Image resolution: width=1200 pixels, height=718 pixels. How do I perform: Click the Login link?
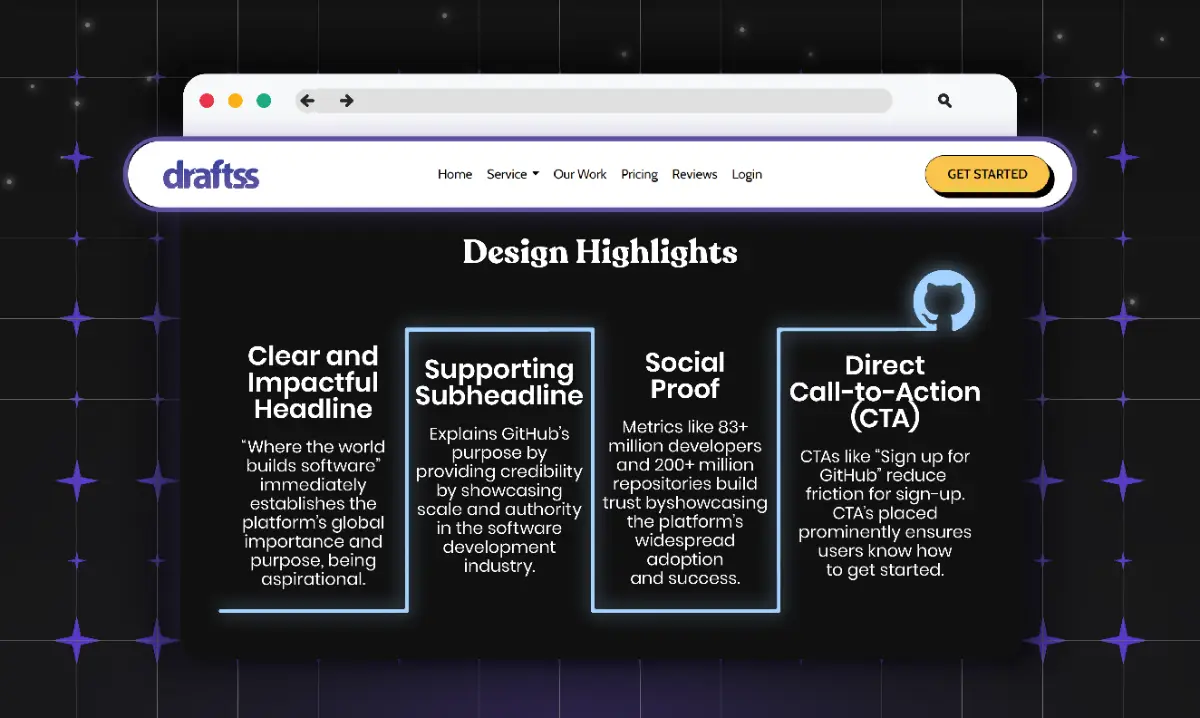747,174
